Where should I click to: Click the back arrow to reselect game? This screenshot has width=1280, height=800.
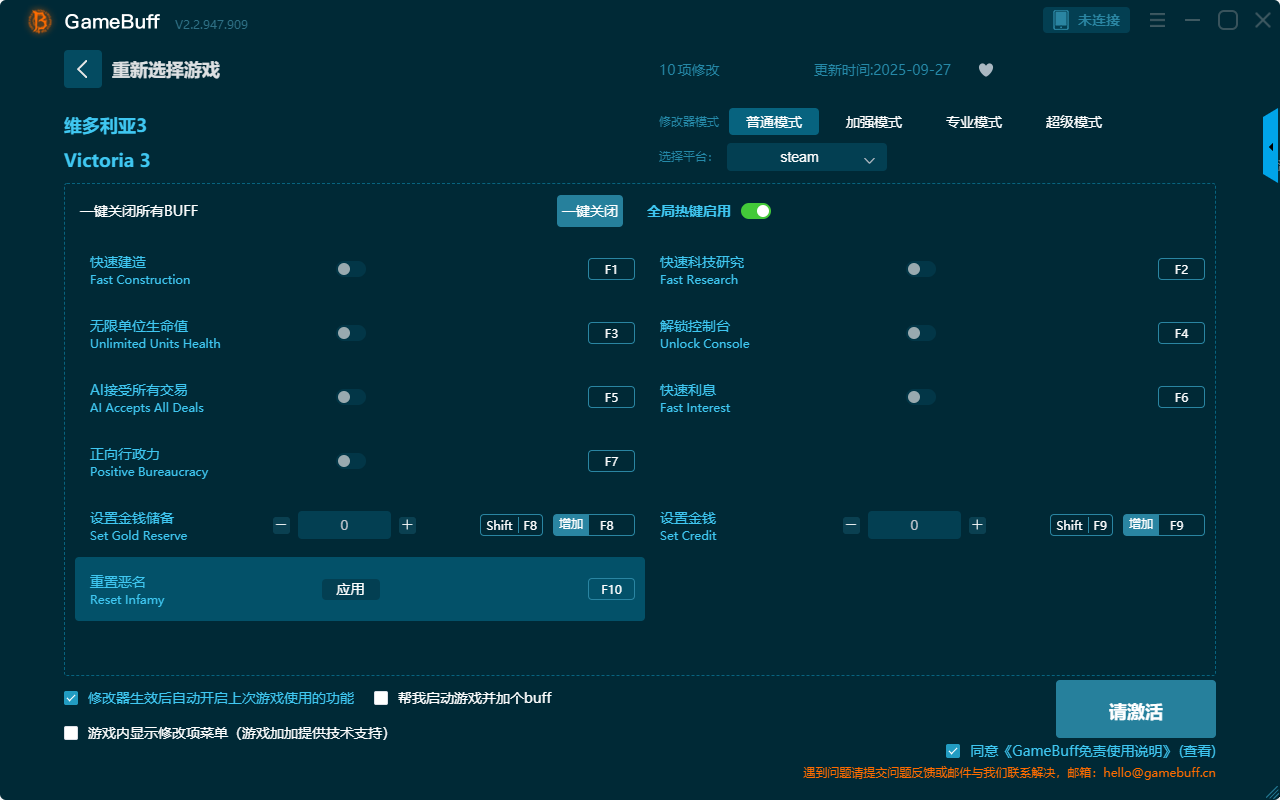coord(83,69)
